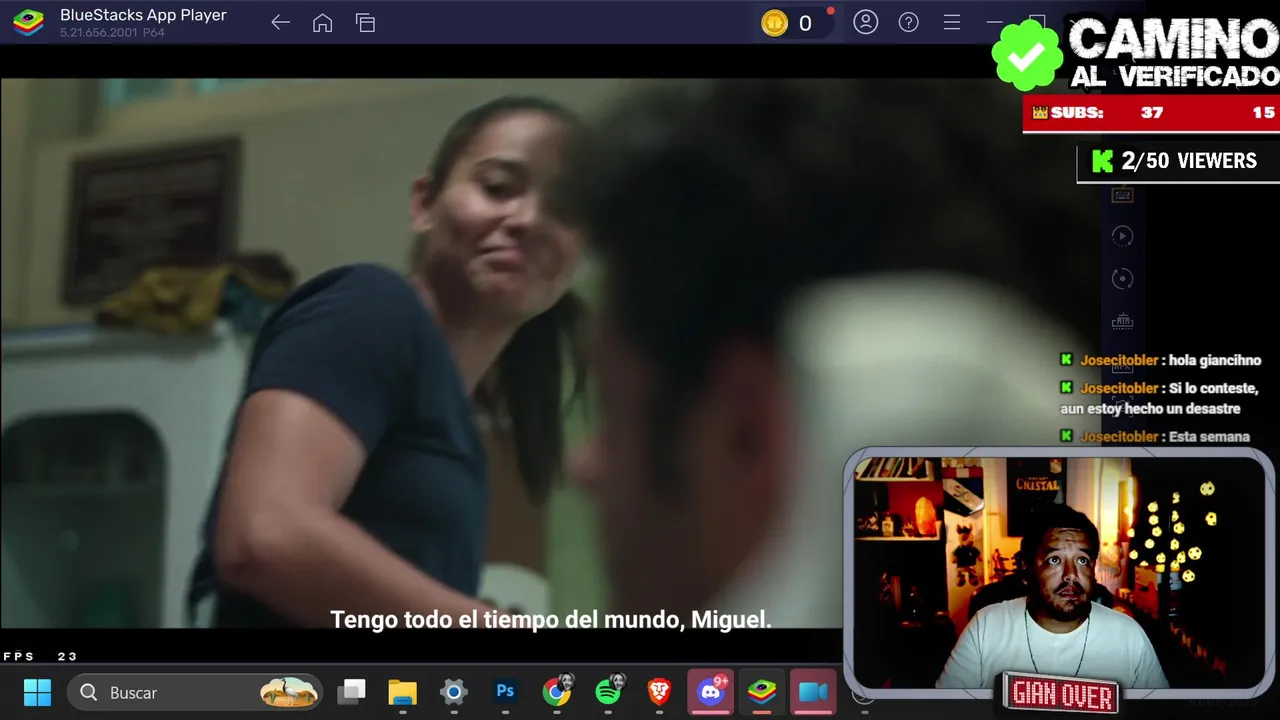Click the subtitle 'Tengo todo el tiempo del mundo, Miguel.'
Screen dimensions: 1280x720
click(x=551, y=620)
